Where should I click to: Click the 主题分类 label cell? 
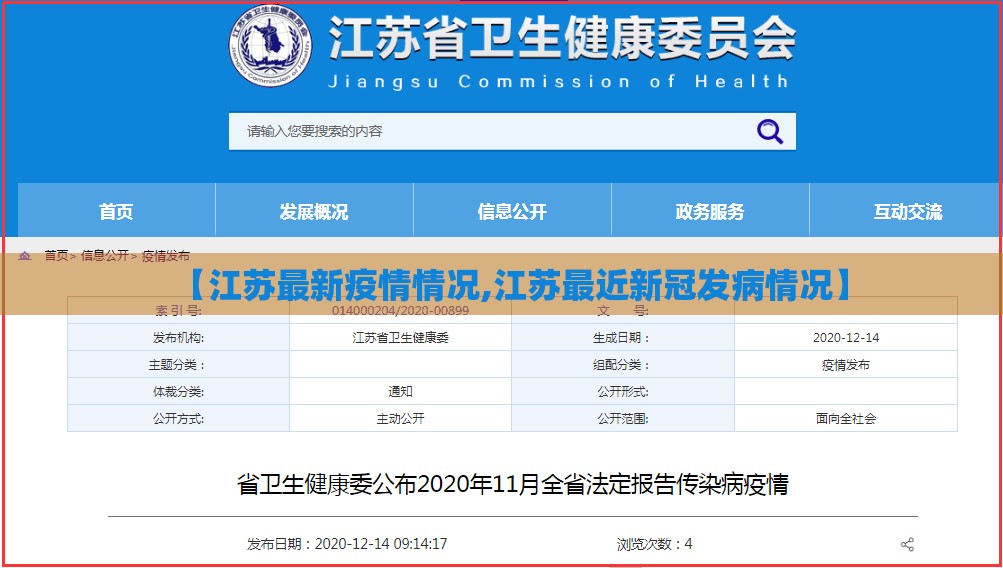pos(178,365)
